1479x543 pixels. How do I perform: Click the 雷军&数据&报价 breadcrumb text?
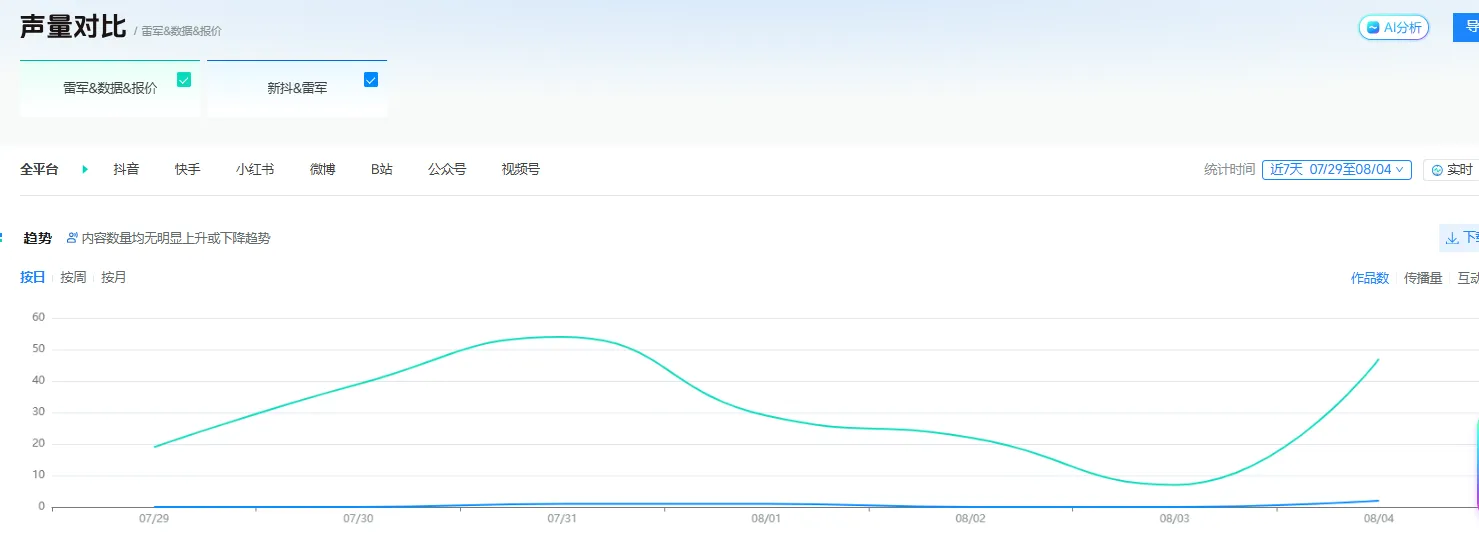click(x=181, y=31)
